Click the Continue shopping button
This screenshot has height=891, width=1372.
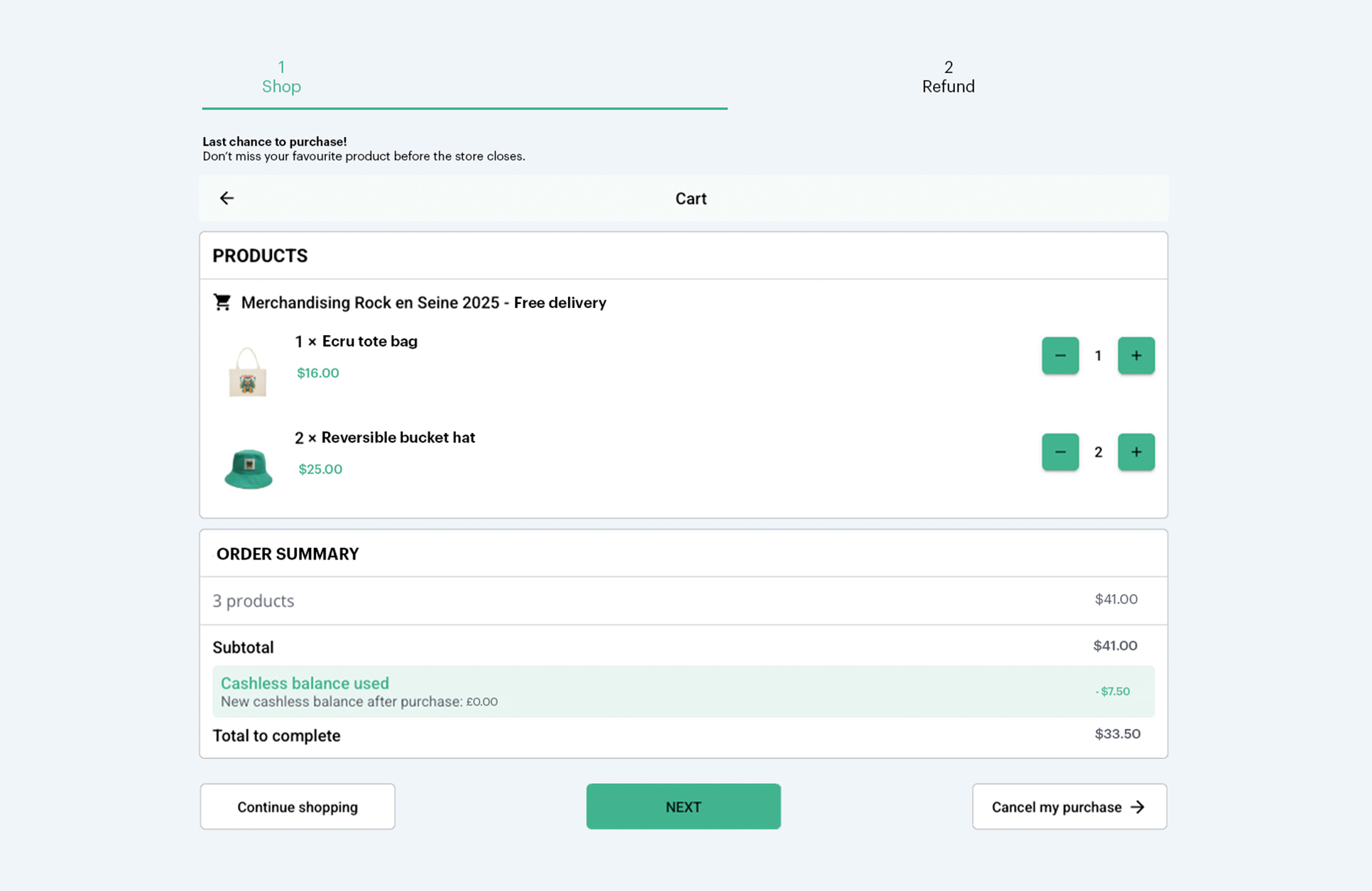tap(298, 807)
